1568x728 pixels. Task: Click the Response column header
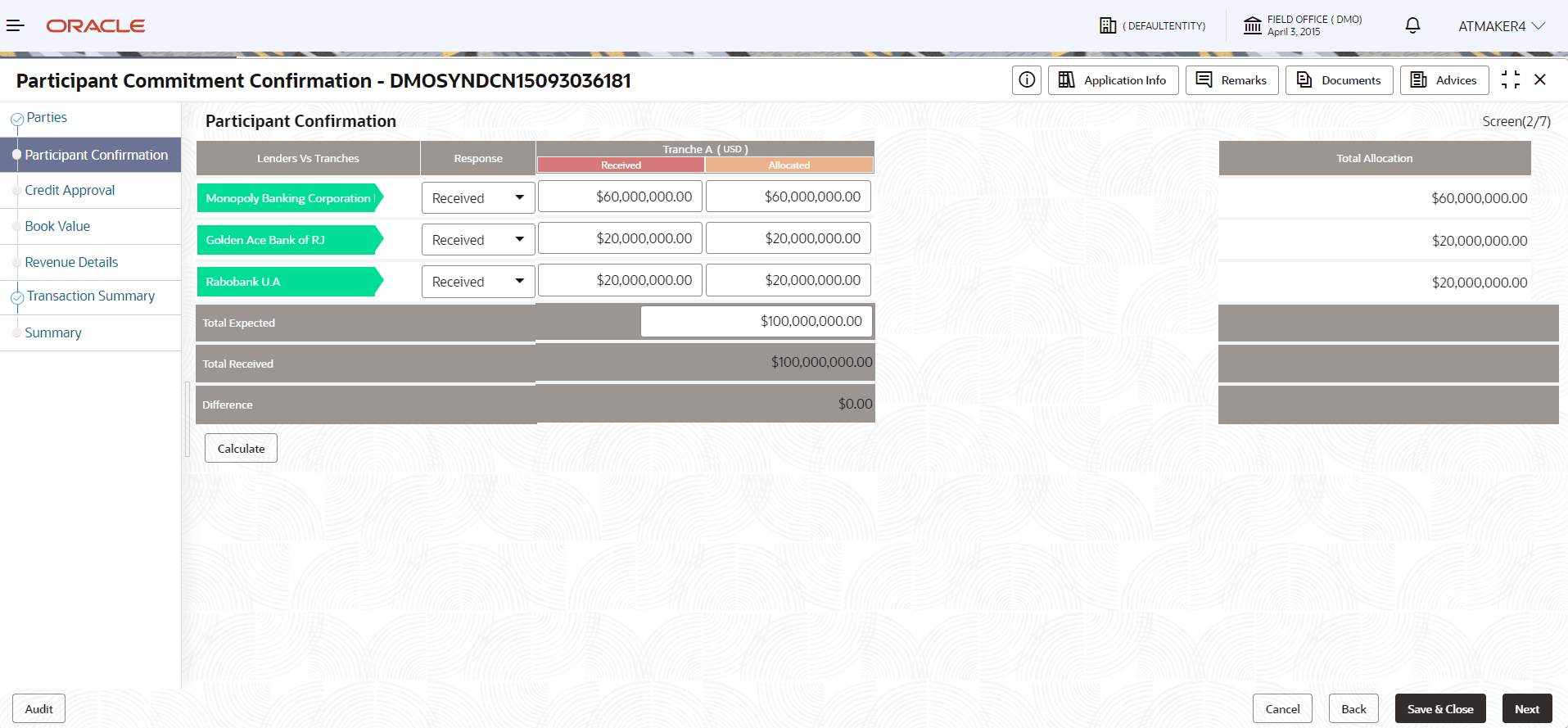pyautogui.click(x=478, y=158)
